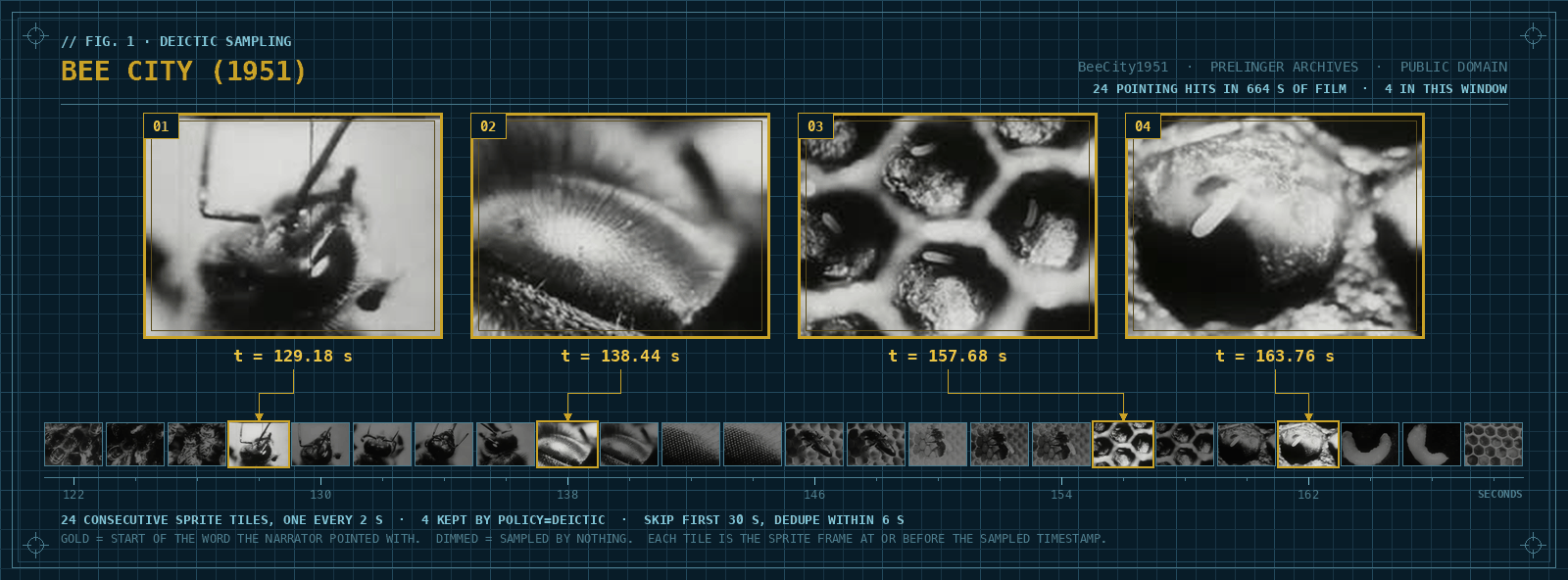Choose the U-shaped white larva tile
This screenshot has width=1568, height=580.
1370,444
